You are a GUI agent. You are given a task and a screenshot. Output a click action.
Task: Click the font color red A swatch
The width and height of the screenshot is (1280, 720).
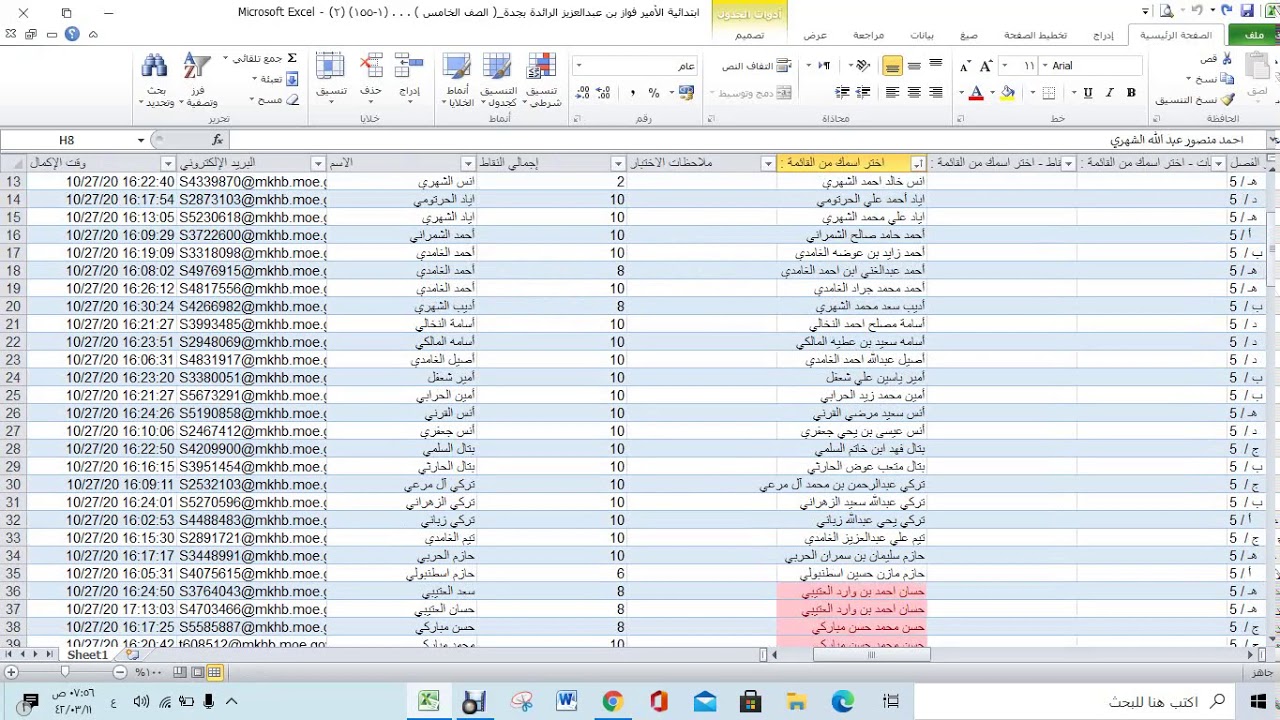(x=976, y=93)
